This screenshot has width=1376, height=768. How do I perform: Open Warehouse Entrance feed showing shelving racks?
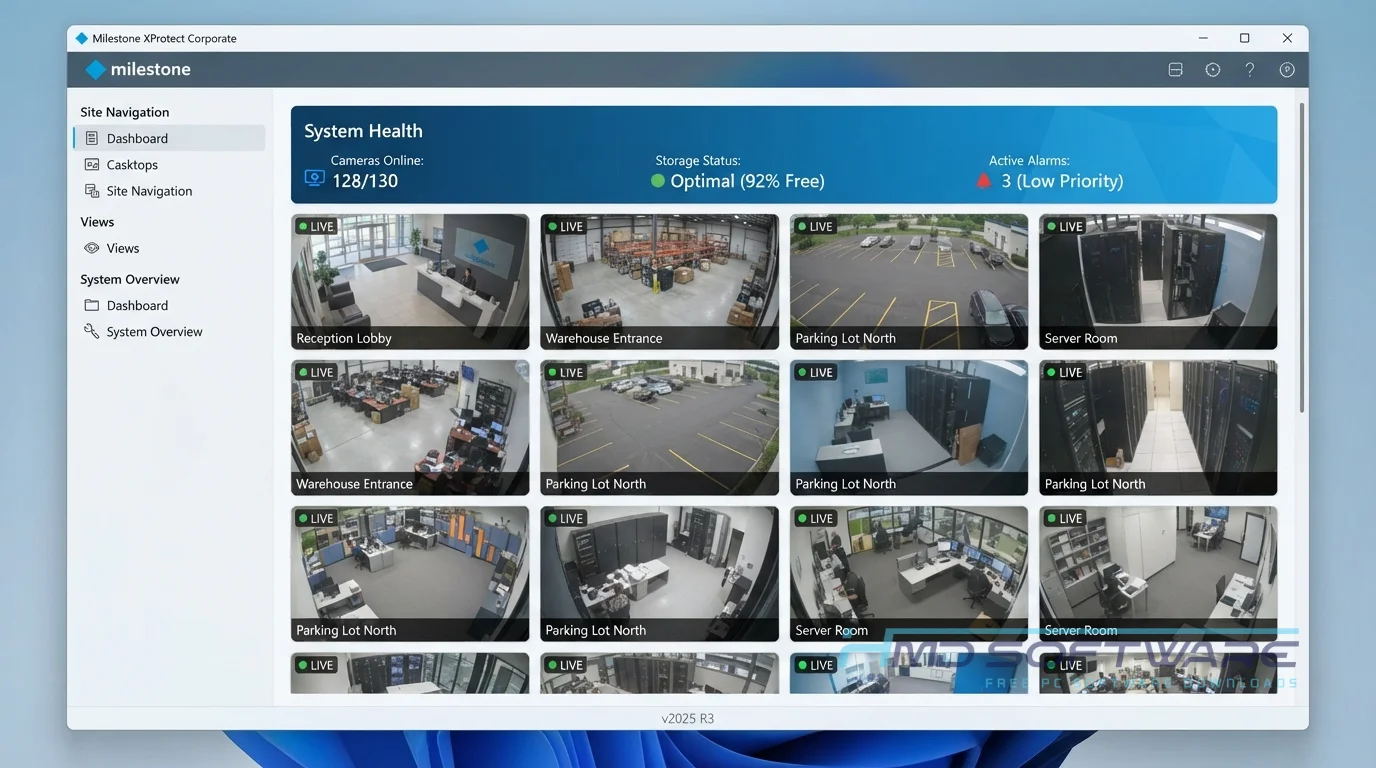(660, 282)
